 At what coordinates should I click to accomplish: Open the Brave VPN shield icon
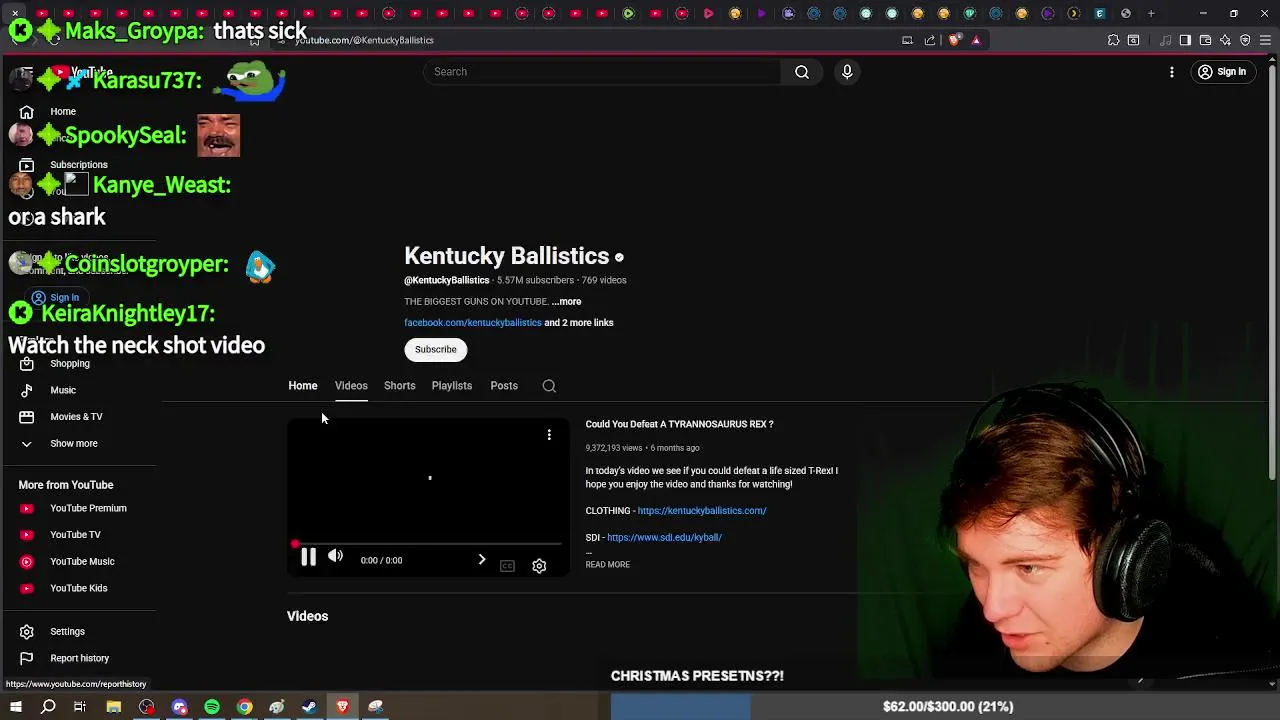1245,40
